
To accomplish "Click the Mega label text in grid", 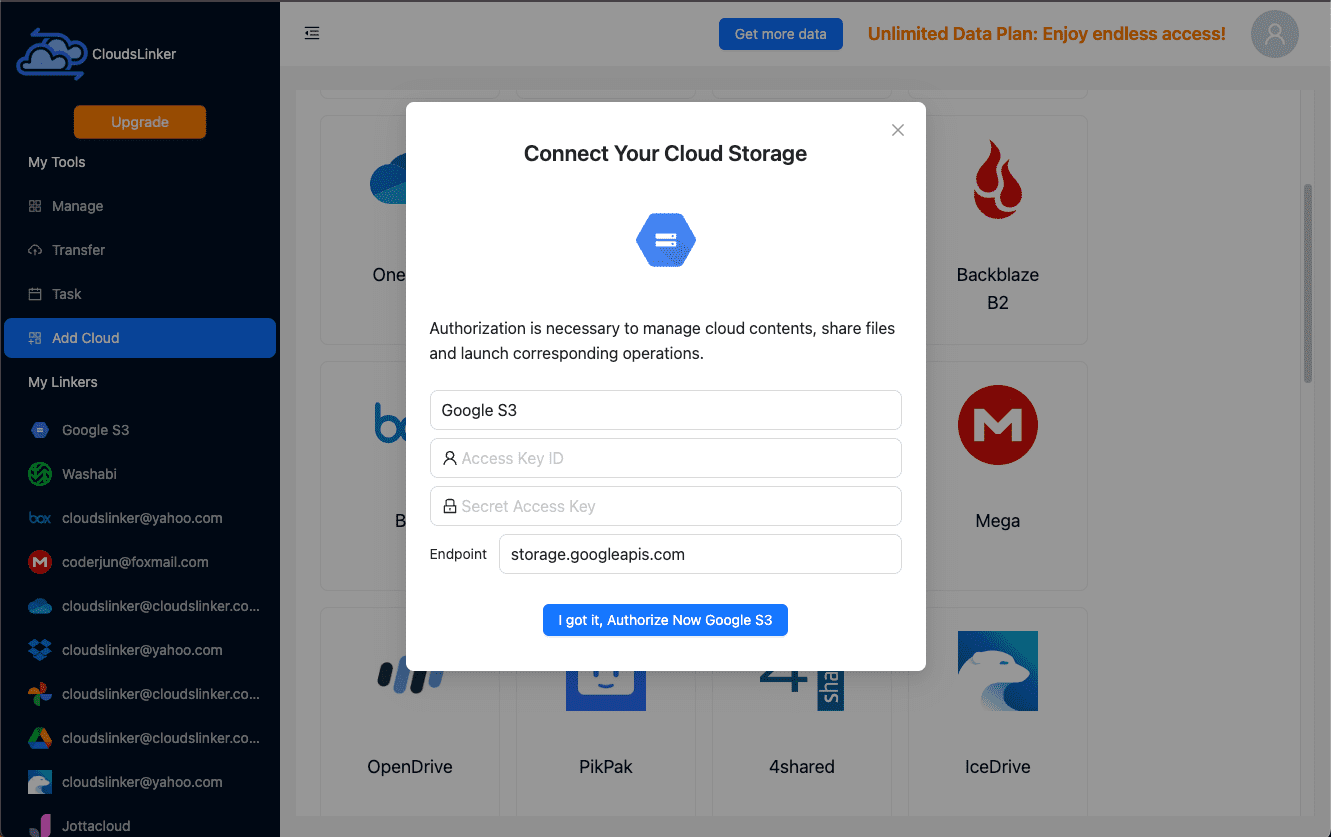I will click(x=998, y=521).
